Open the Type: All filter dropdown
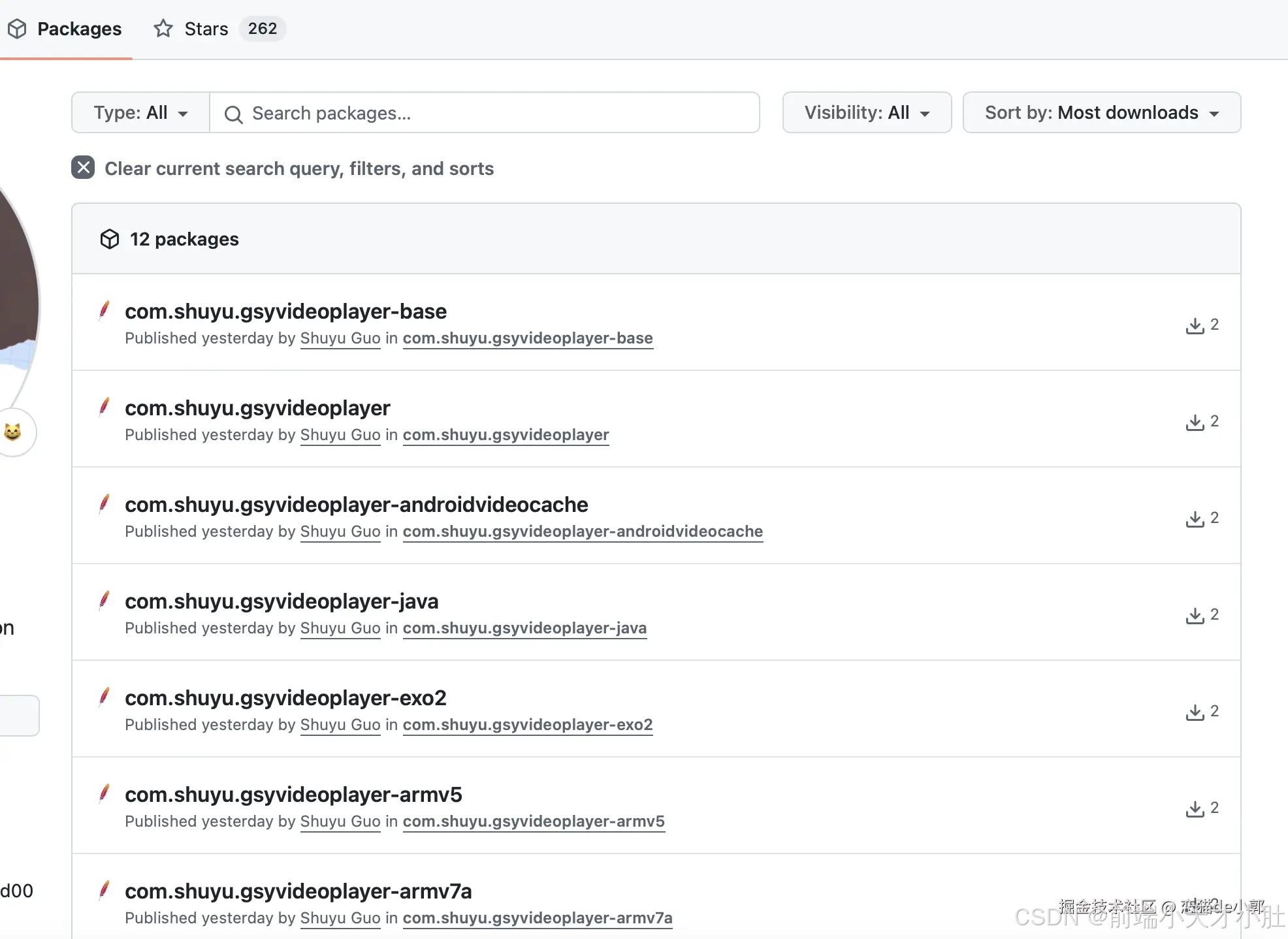Viewport: 1288px width, 939px height. 140,112
